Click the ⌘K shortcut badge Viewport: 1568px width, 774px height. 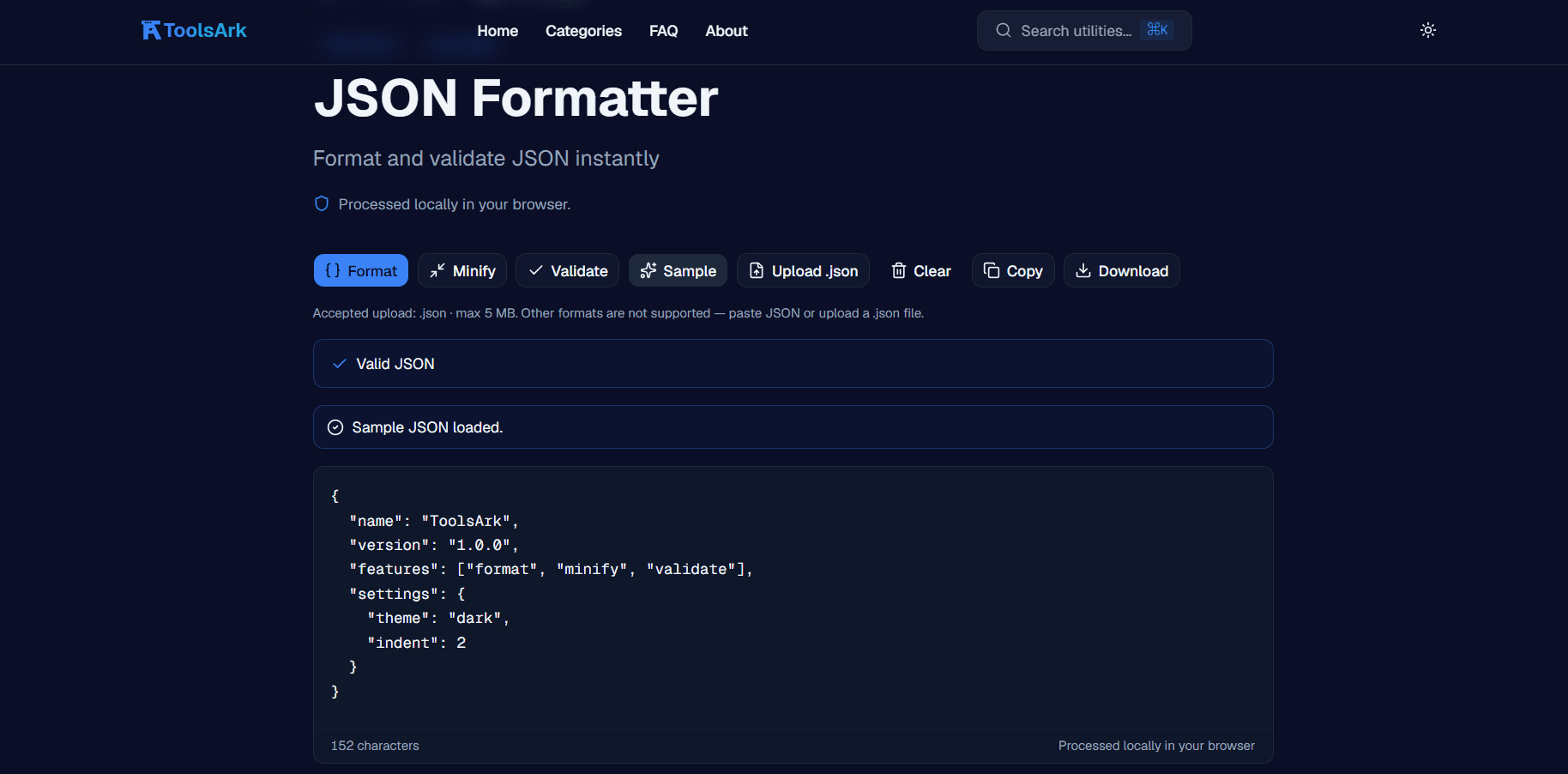click(x=1157, y=30)
